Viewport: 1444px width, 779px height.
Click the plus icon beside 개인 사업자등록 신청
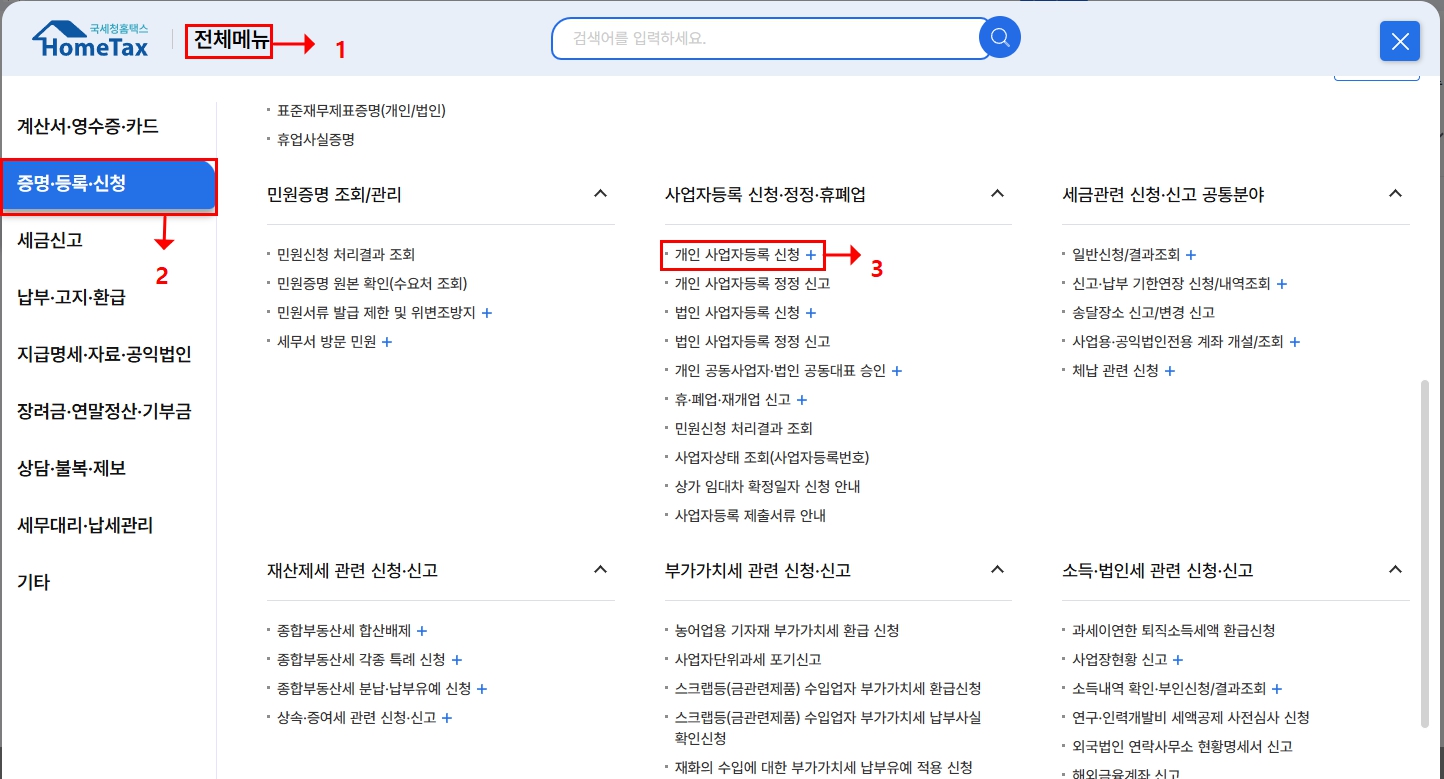(812, 255)
